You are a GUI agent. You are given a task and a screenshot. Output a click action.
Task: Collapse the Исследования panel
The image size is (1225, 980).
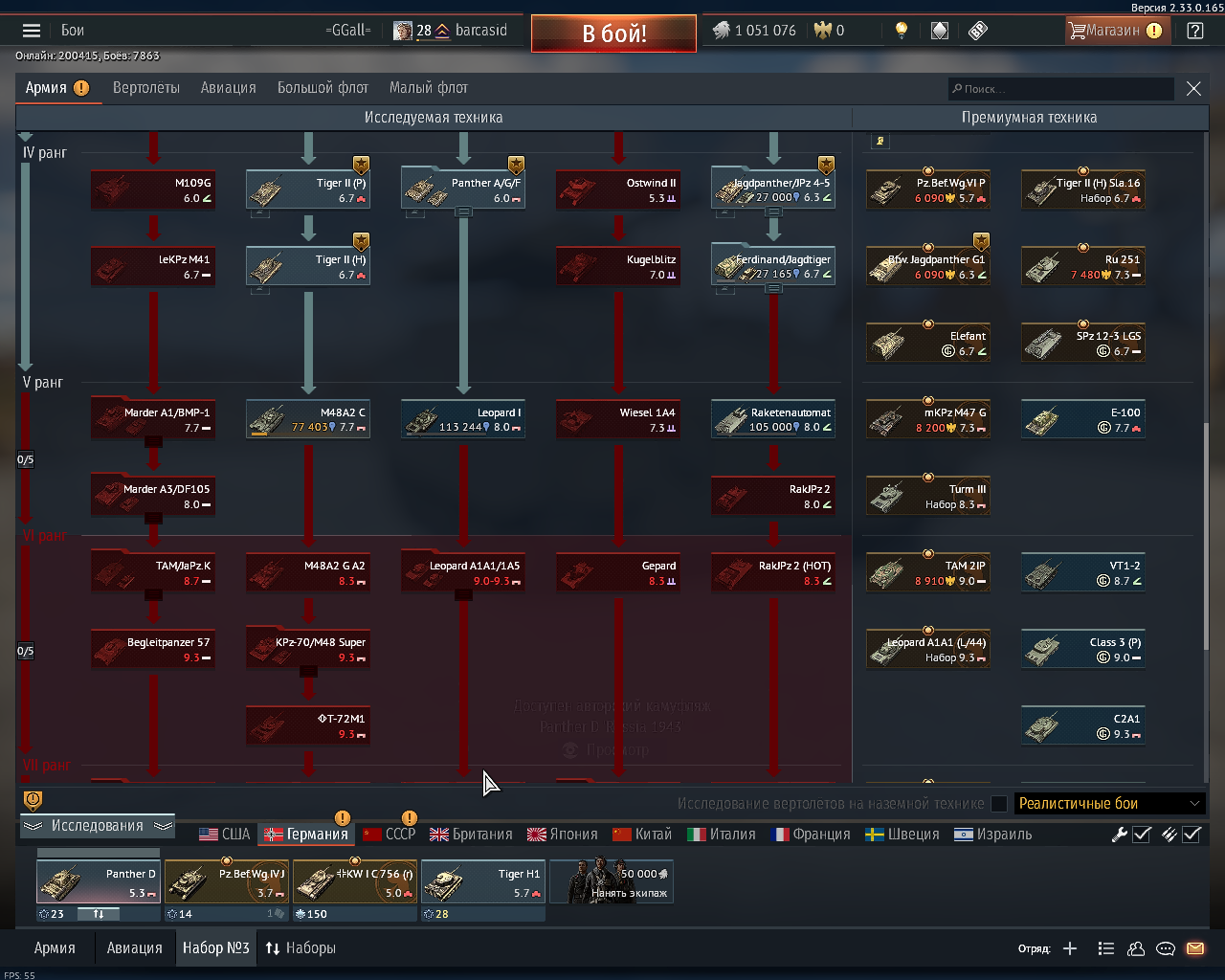point(98,826)
